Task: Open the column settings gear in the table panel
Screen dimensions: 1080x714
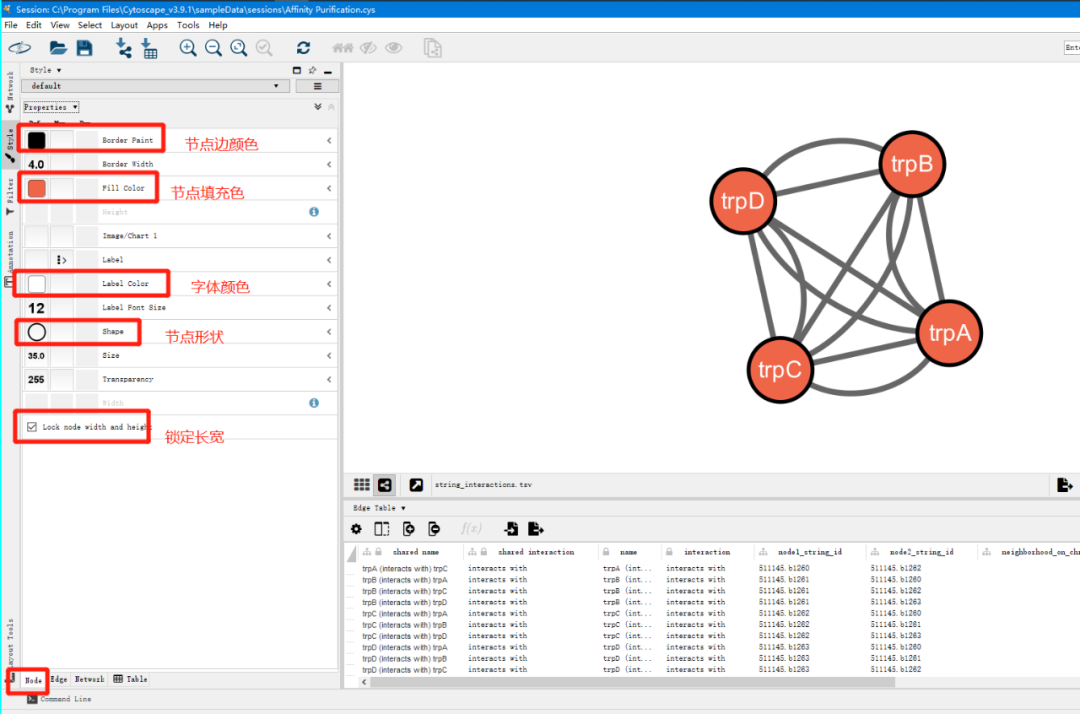Action: coord(356,528)
